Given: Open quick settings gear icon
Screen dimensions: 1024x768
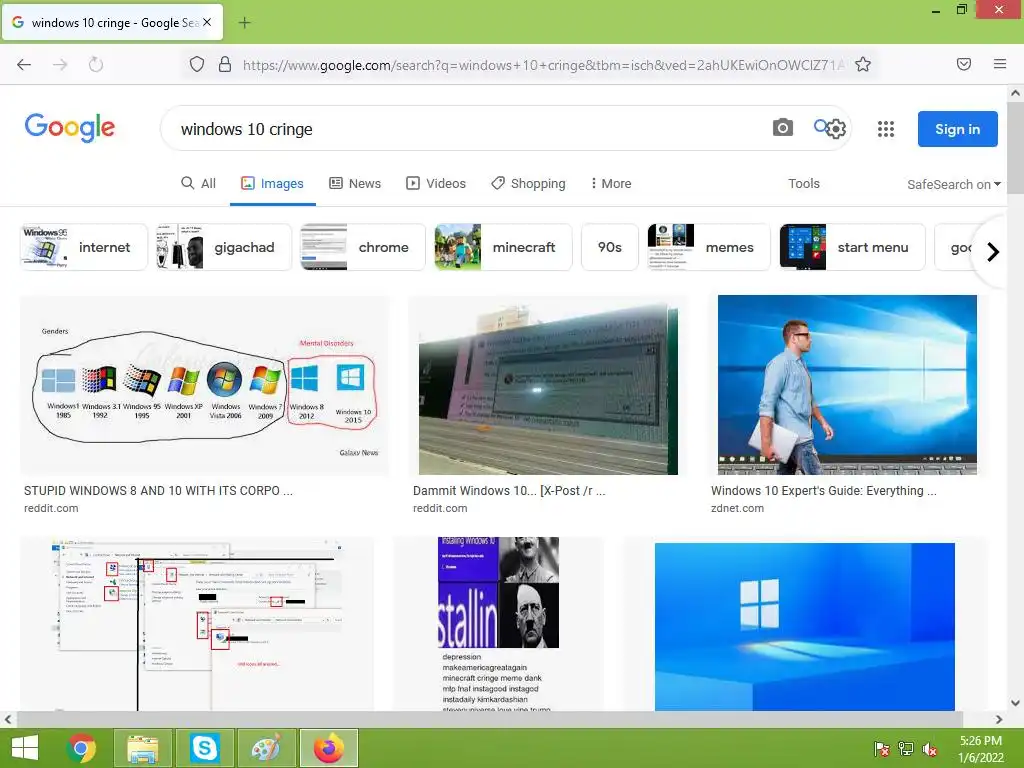Looking at the screenshot, I should (837, 129).
